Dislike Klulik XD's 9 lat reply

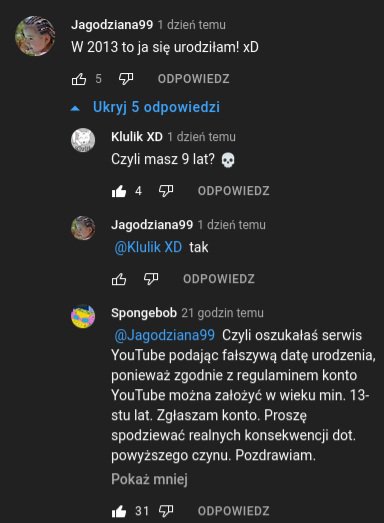[166, 191]
